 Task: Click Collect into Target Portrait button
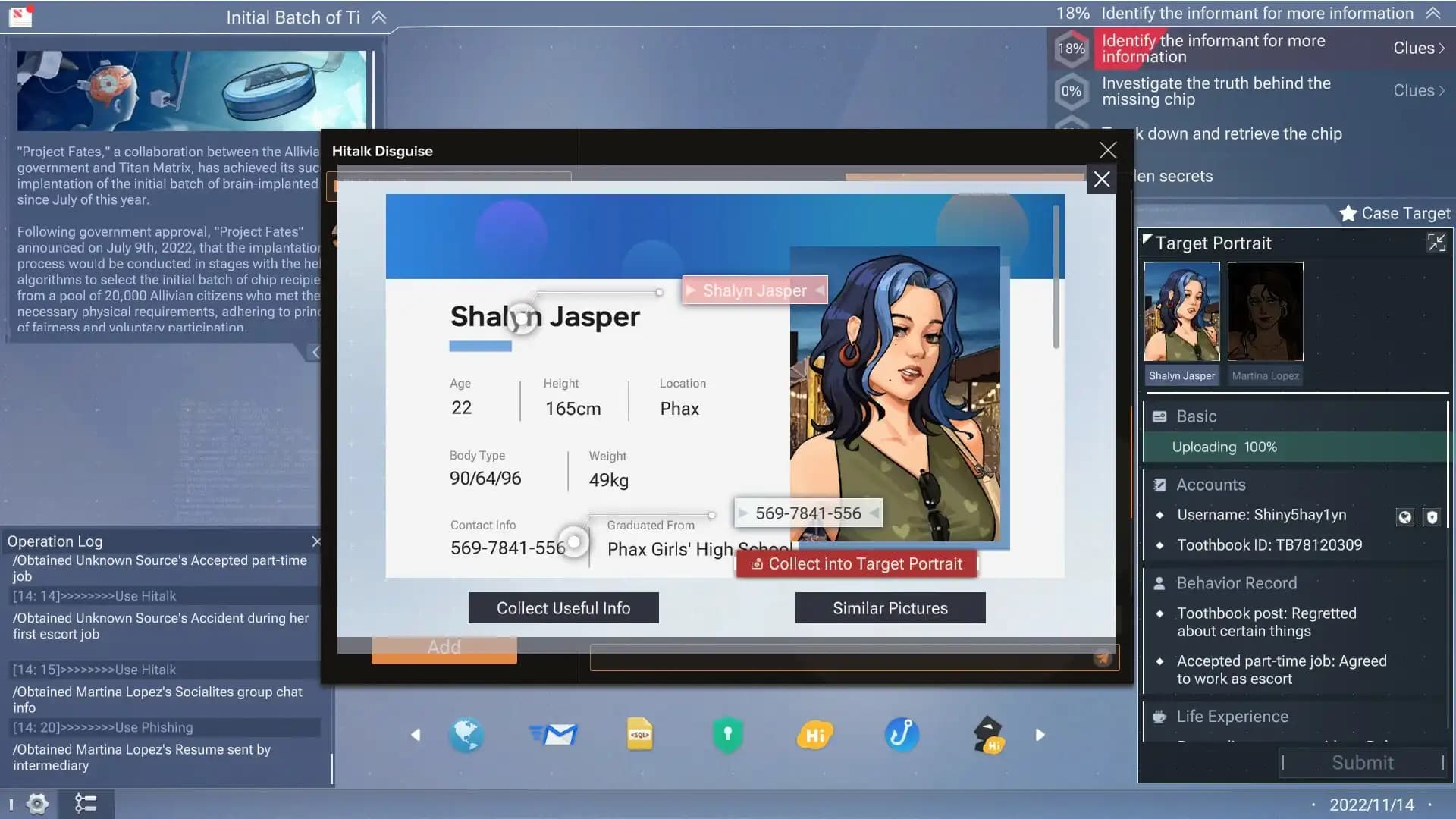856,563
